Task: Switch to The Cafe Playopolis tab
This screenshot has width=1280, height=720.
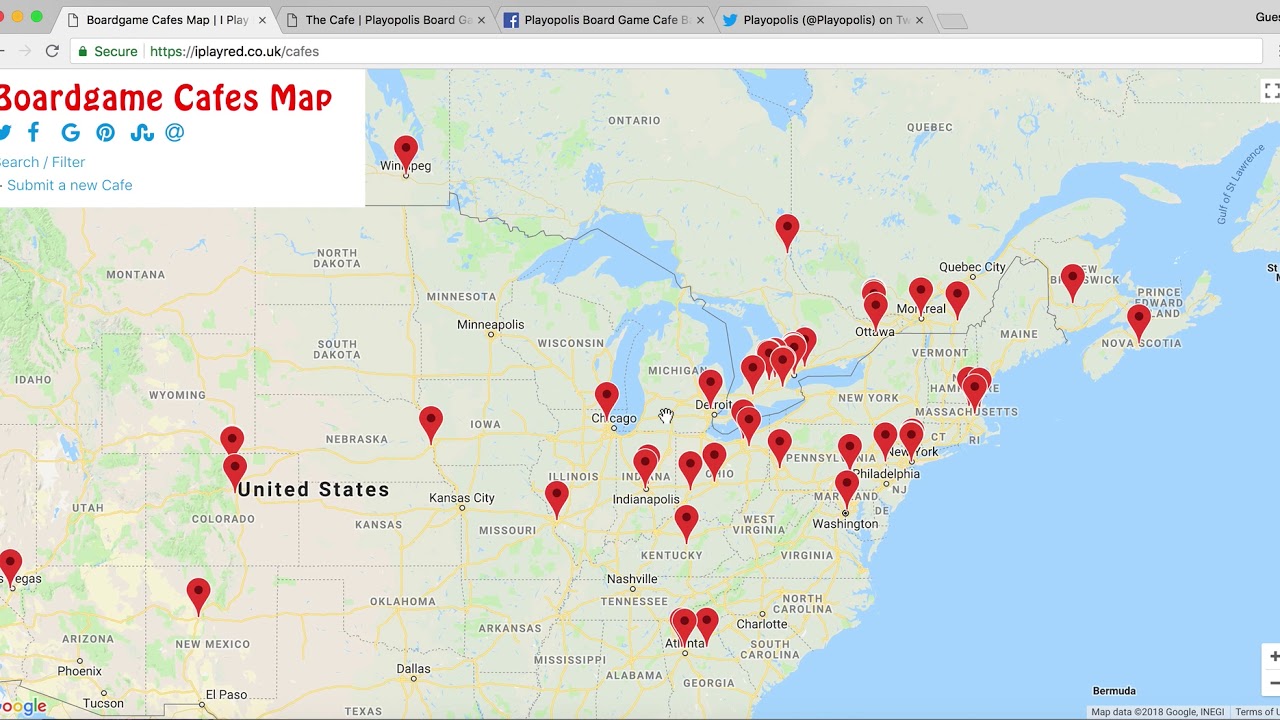Action: click(388, 19)
